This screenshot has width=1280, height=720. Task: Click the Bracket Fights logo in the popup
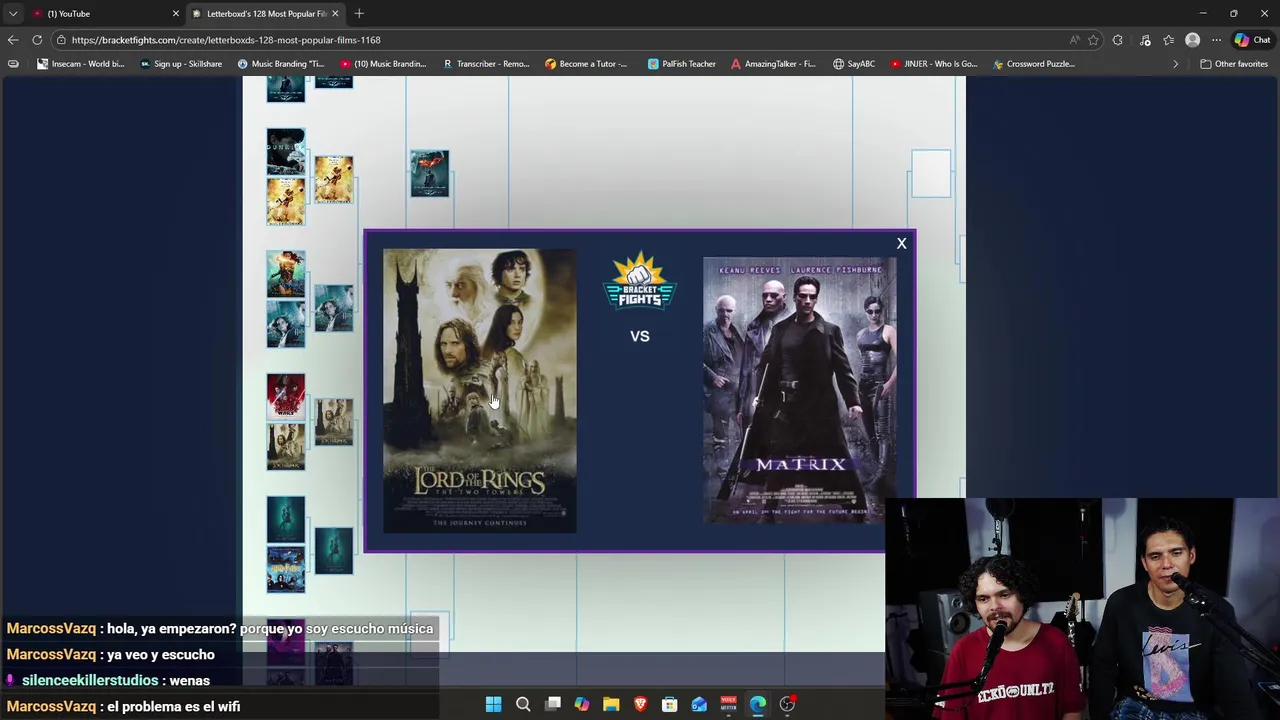click(640, 281)
